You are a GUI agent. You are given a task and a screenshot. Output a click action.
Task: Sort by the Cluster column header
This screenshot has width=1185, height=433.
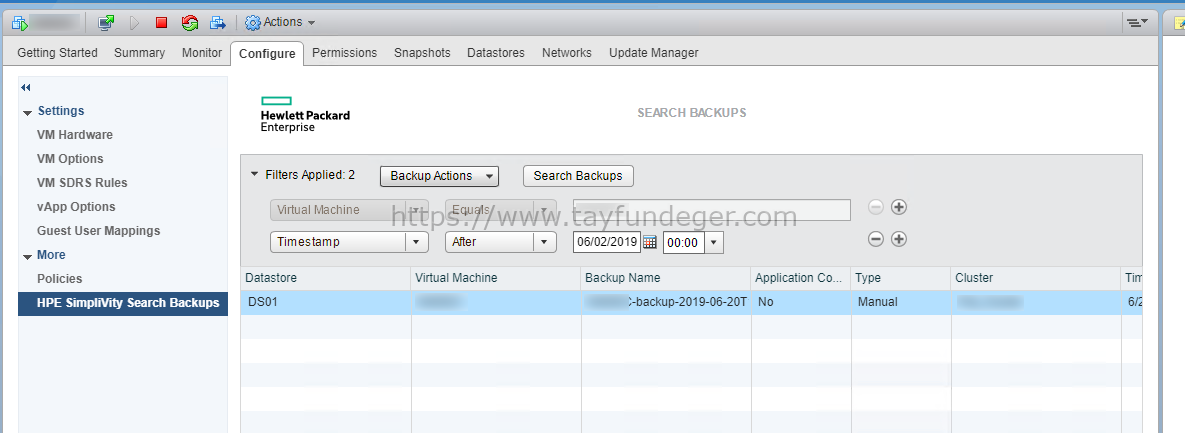click(x=1035, y=278)
